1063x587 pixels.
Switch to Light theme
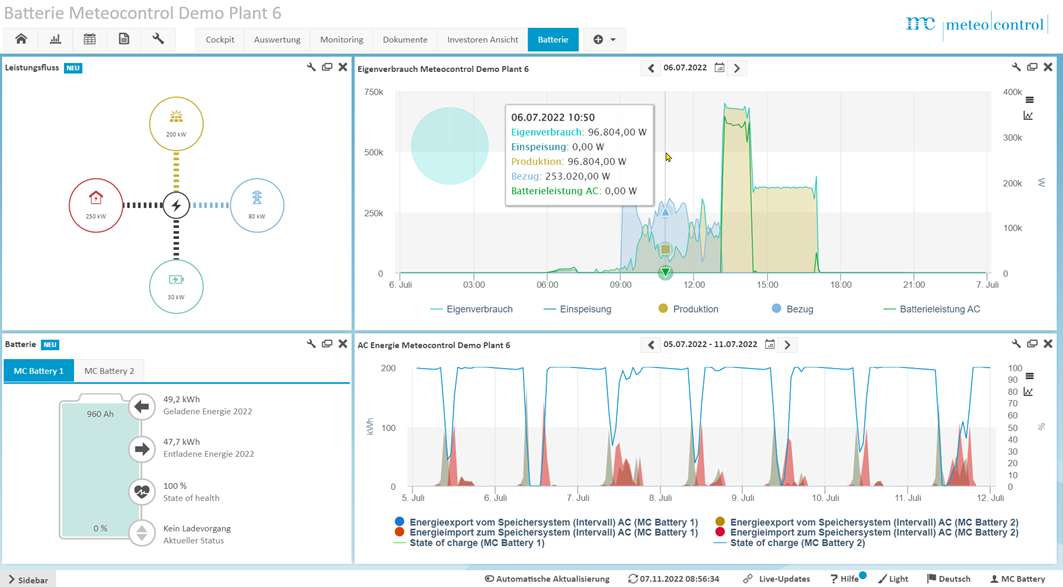click(894, 579)
